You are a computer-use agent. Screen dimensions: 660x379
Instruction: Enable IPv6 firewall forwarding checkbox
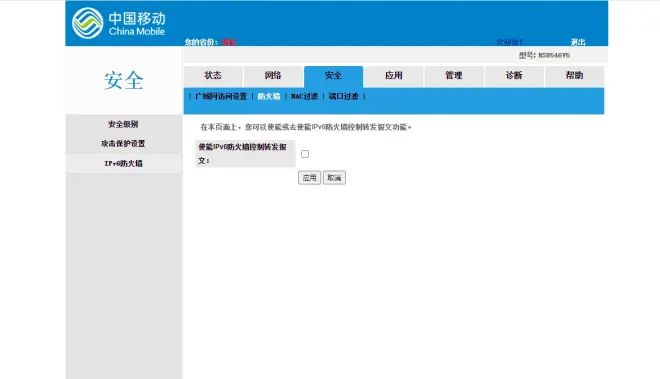pos(305,154)
